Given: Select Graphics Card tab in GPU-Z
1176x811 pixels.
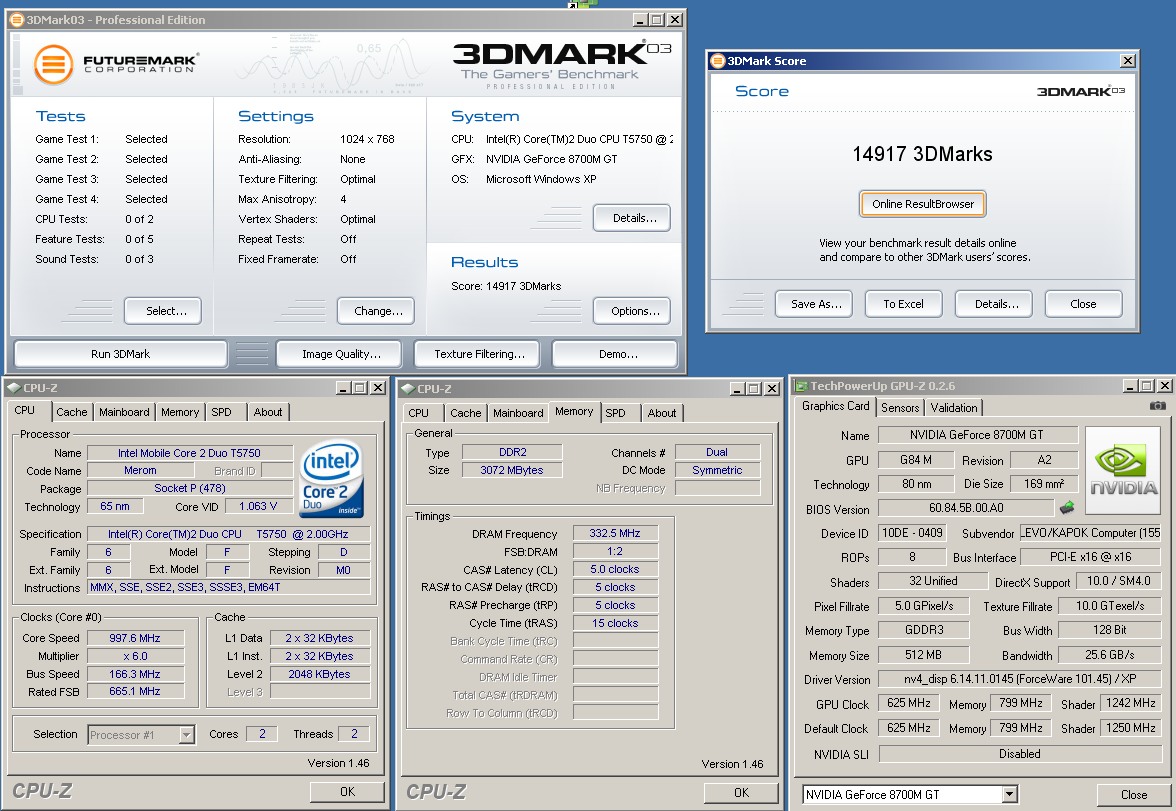Looking at the screenshot, I should [836, 406].
